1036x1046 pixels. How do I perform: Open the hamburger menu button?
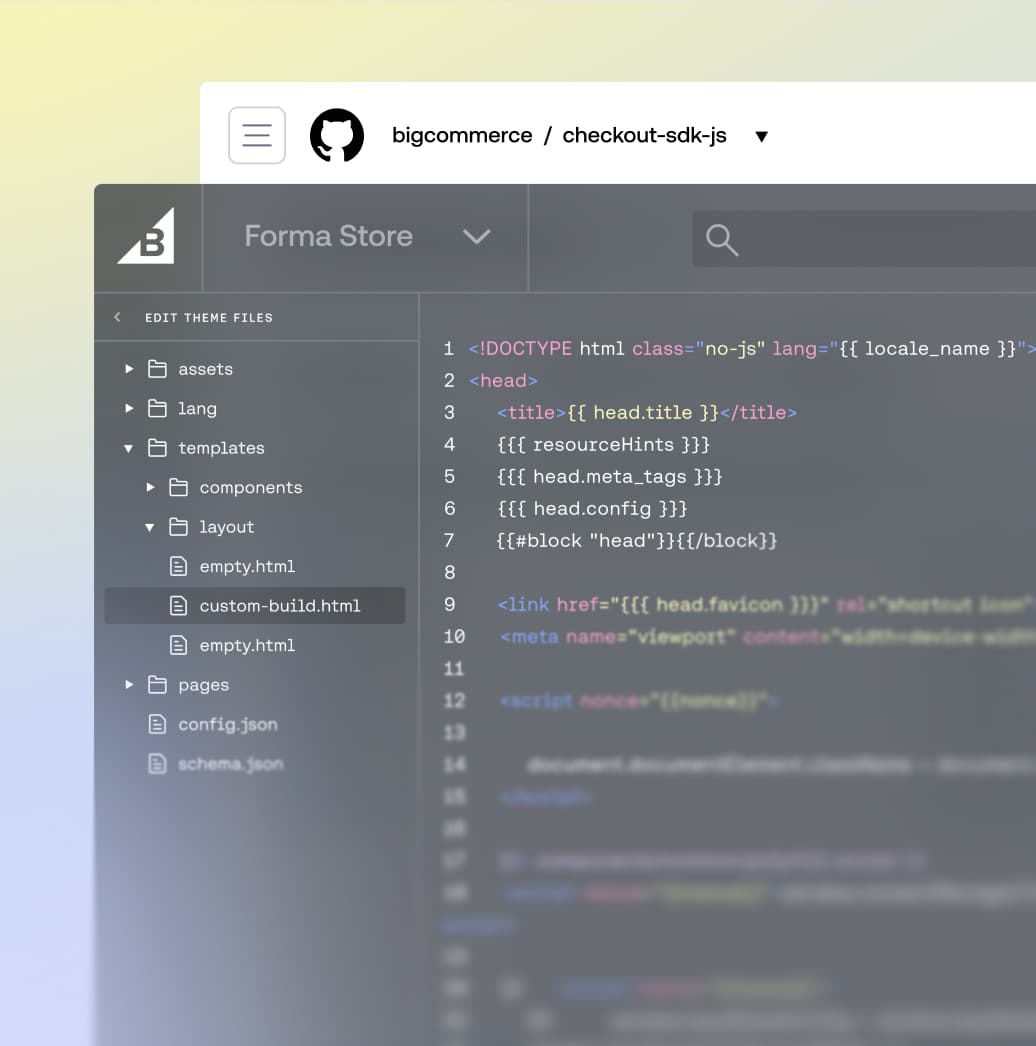pos(257,135)
